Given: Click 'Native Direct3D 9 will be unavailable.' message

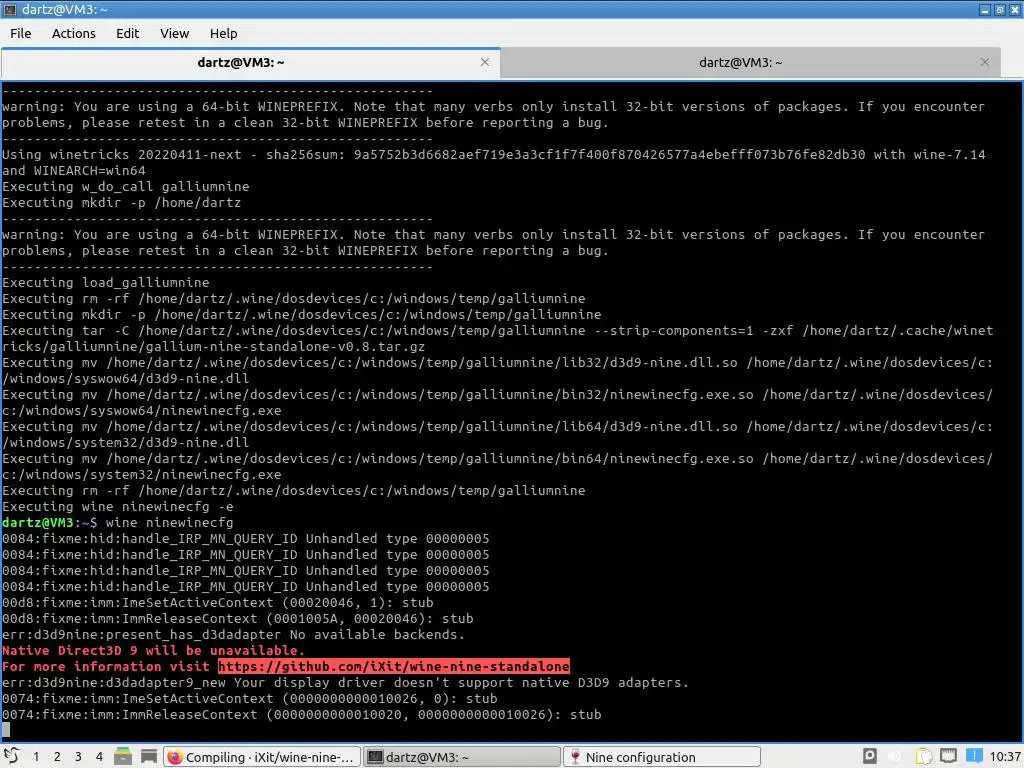Looking at the screenshot, I should [153, 650].
